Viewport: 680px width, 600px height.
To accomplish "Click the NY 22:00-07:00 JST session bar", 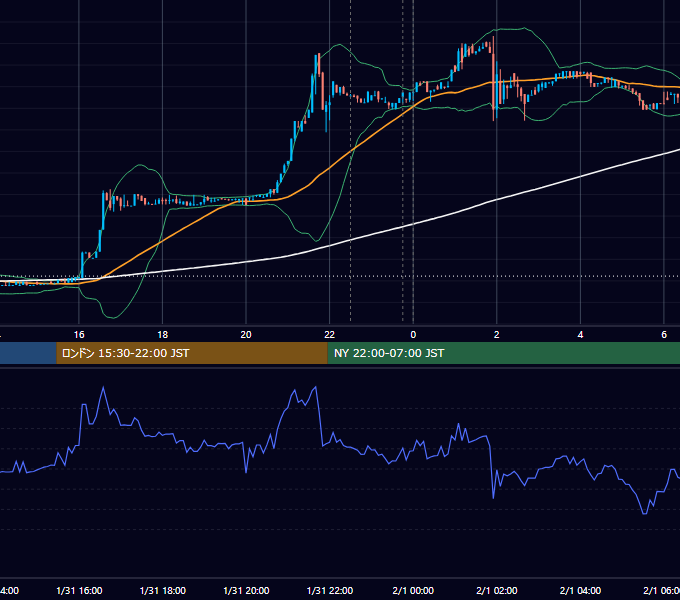I will 503,353.
